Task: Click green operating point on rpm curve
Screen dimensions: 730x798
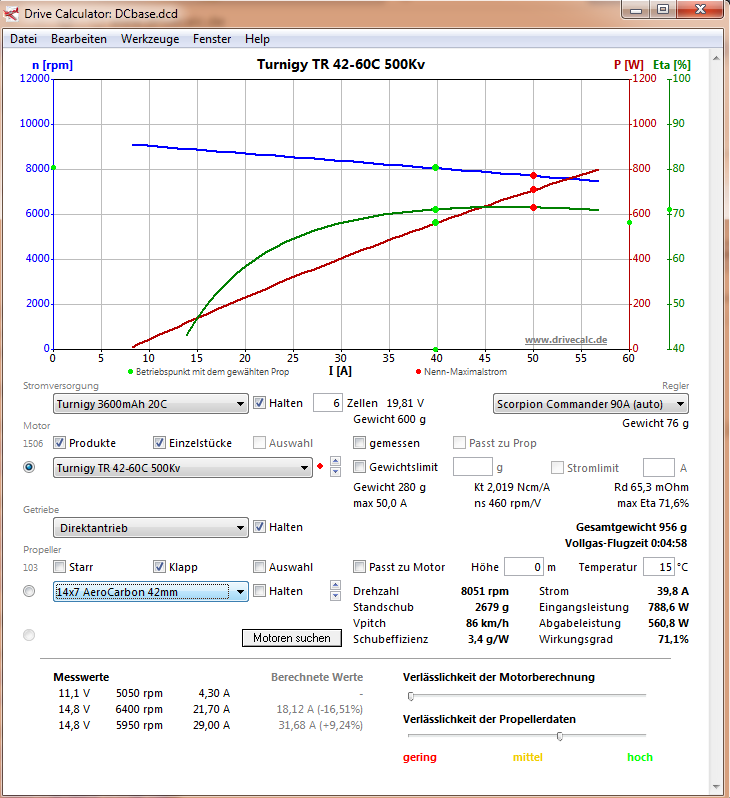Action: (435, 167)
